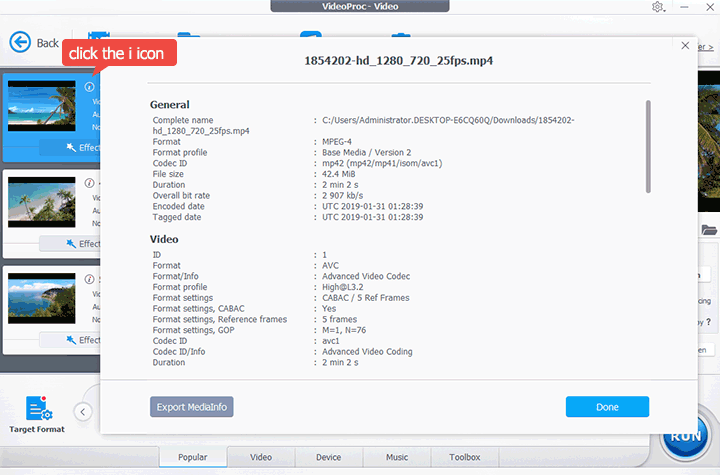Click the GOP value M=1, N=76
720x475 pixels.
point(344,330)
